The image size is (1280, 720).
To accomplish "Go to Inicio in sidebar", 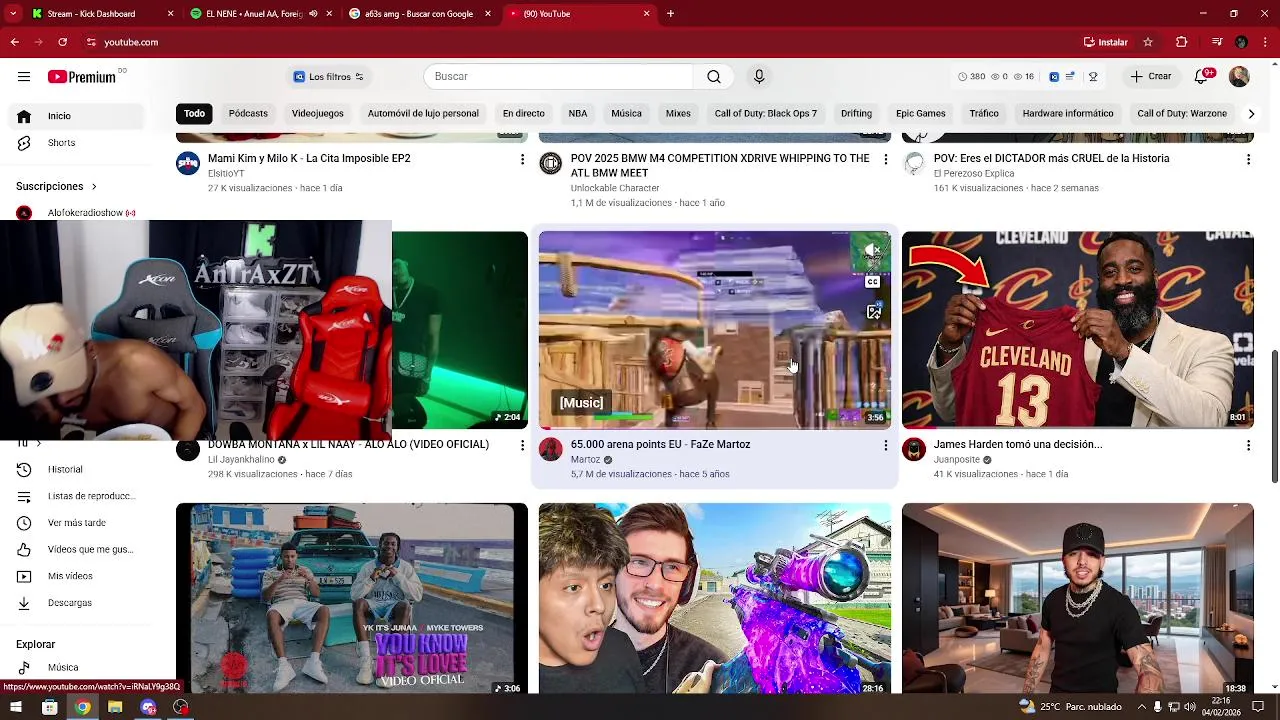I will (78, 116).
